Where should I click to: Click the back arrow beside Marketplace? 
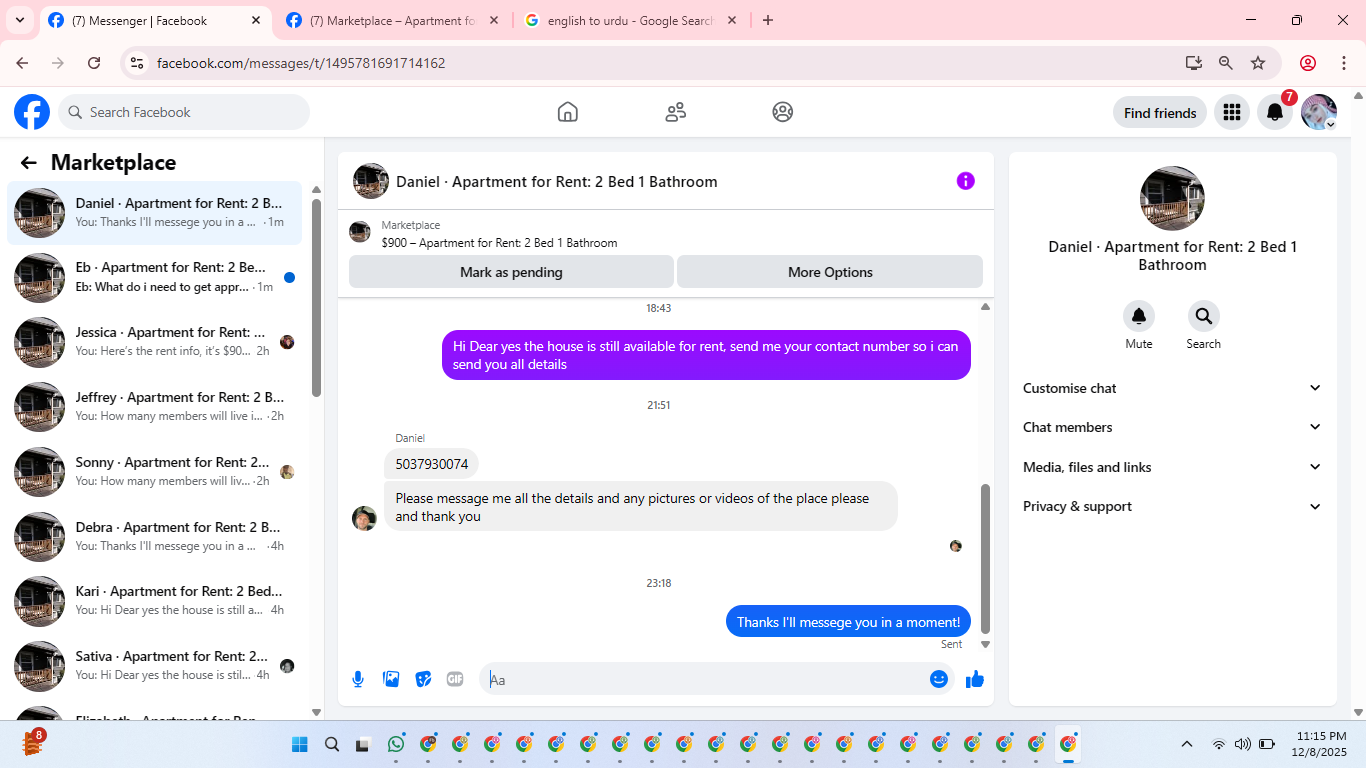pos(28,163)
